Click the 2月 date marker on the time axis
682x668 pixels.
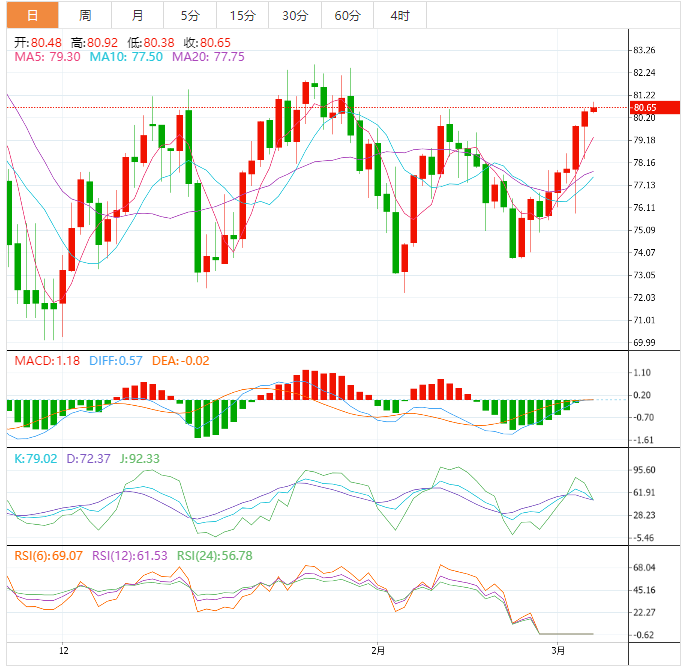click(377, 650)
